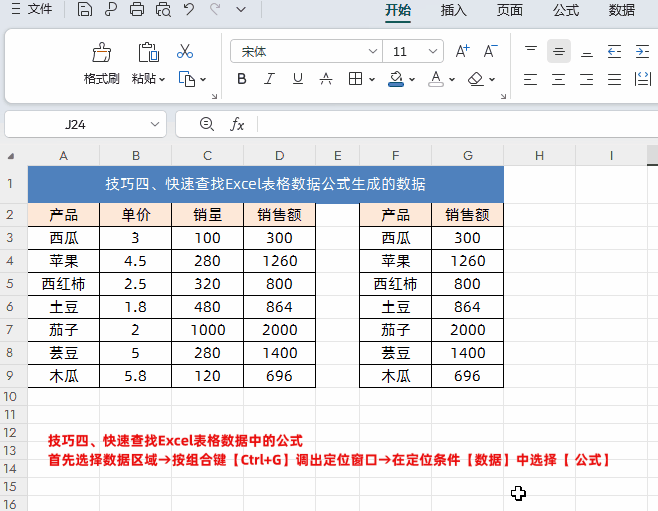Select top vertical alignment

click(531, 51)
